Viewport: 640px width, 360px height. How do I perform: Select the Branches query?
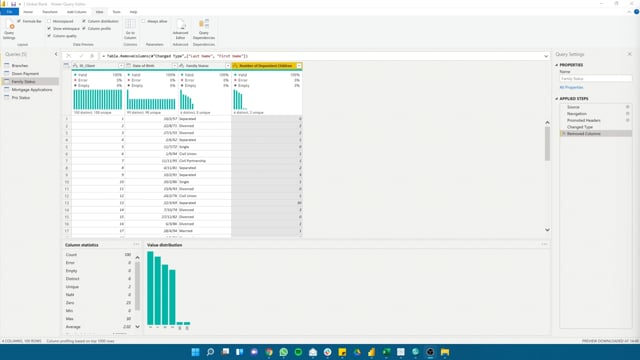(20, 66)
